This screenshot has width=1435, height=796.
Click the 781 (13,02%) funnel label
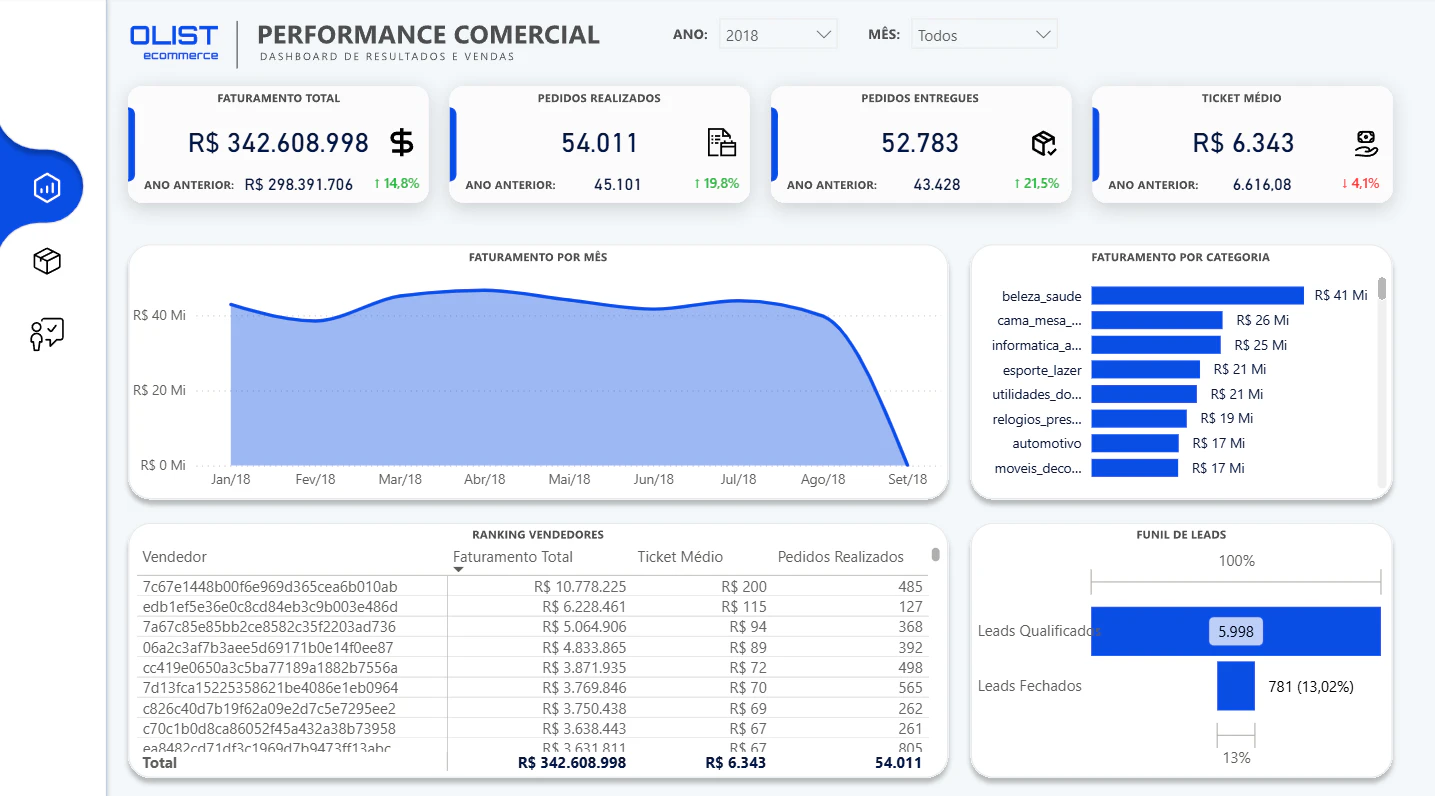(x=1311, y=686)
